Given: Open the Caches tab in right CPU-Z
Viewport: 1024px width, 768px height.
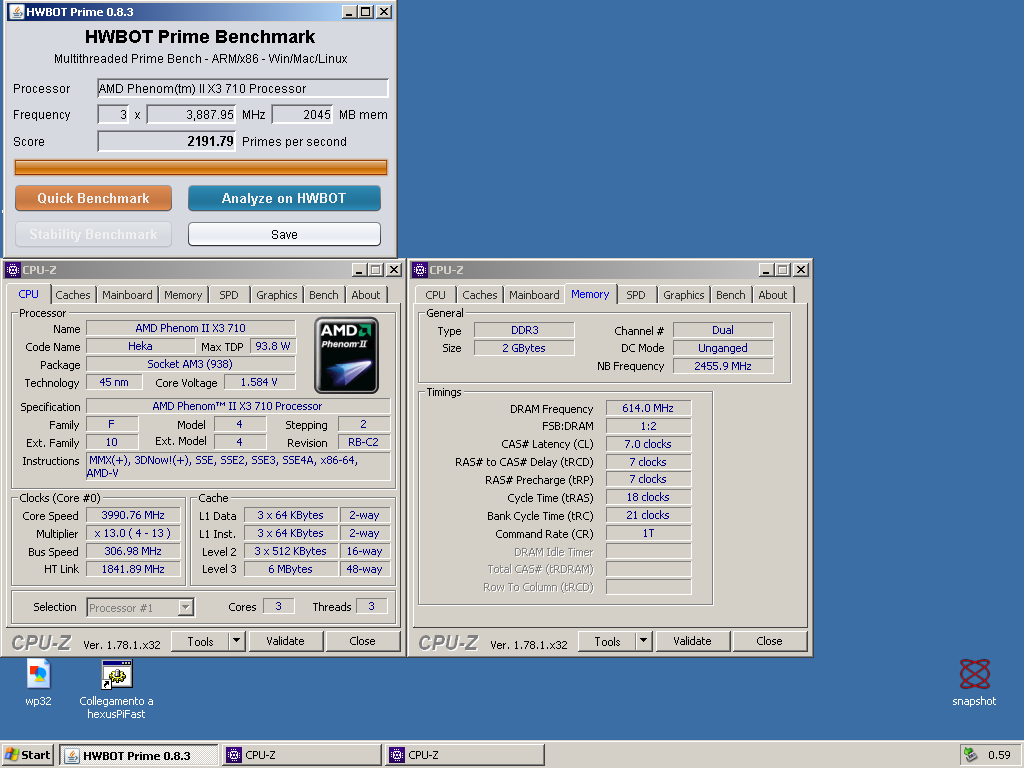Looking at the screenshot, I should click(480, 295).
